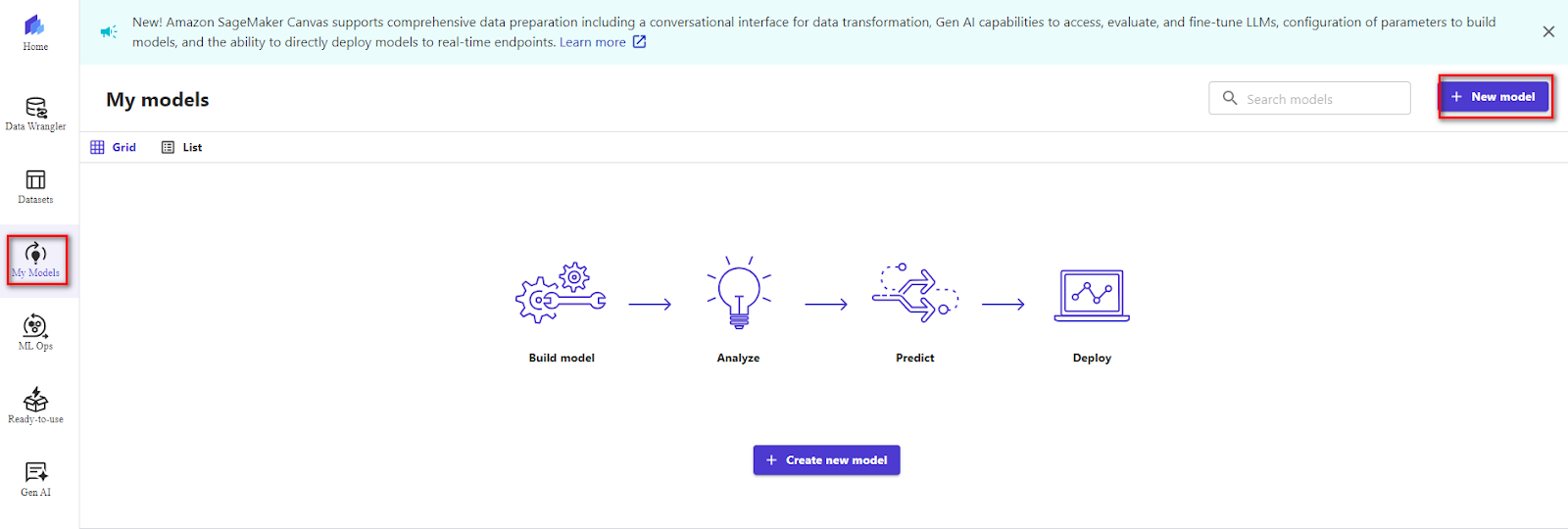
Task: Open Data Wrangler from sidebar
Action: 35,114
